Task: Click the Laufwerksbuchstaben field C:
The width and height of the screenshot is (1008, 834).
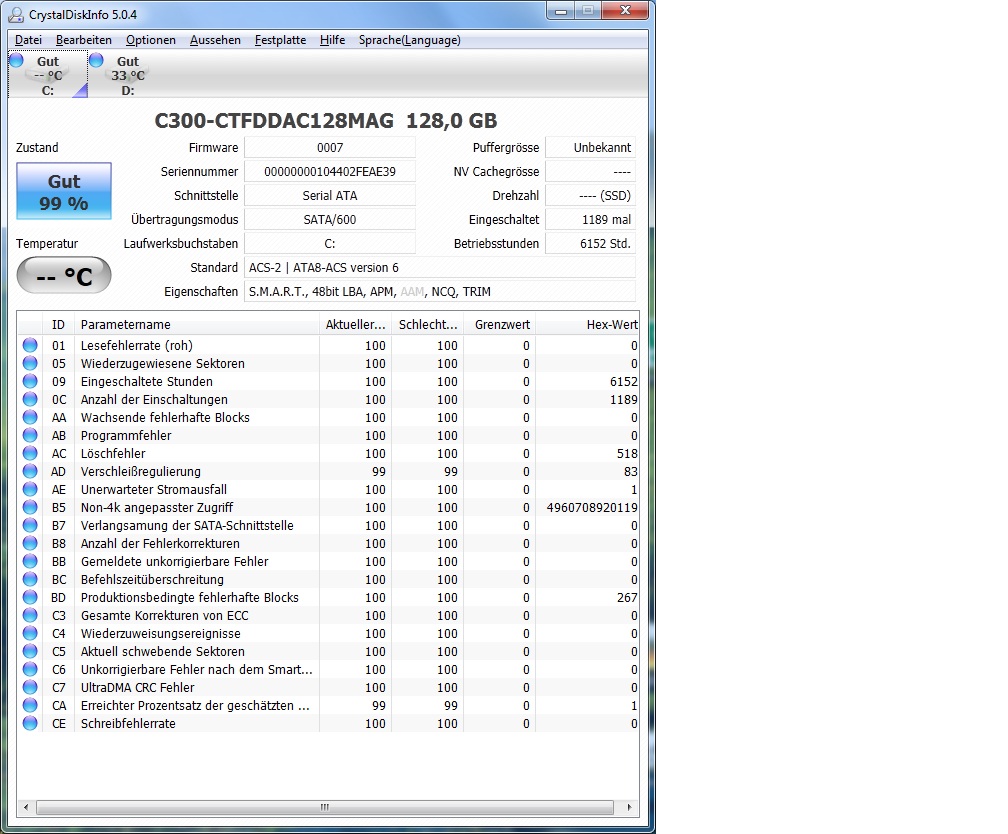Action: [330, 244]
